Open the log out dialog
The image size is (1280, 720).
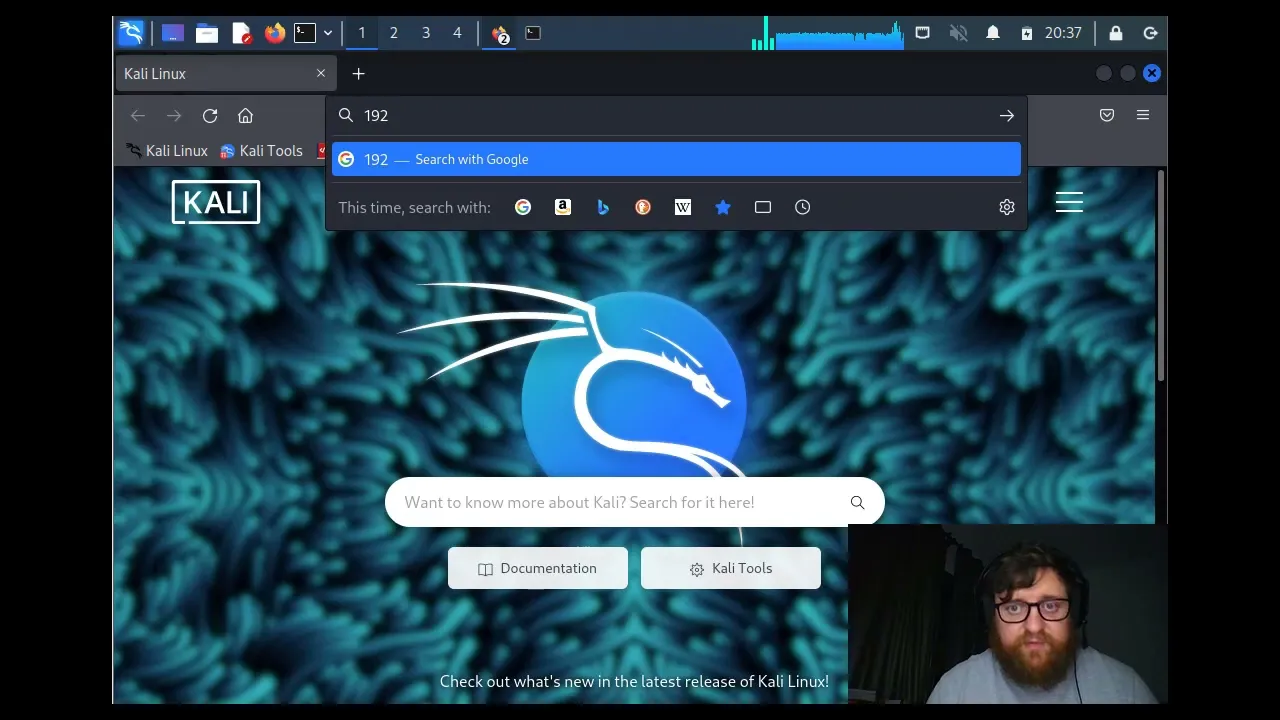tap(1151, 33)
